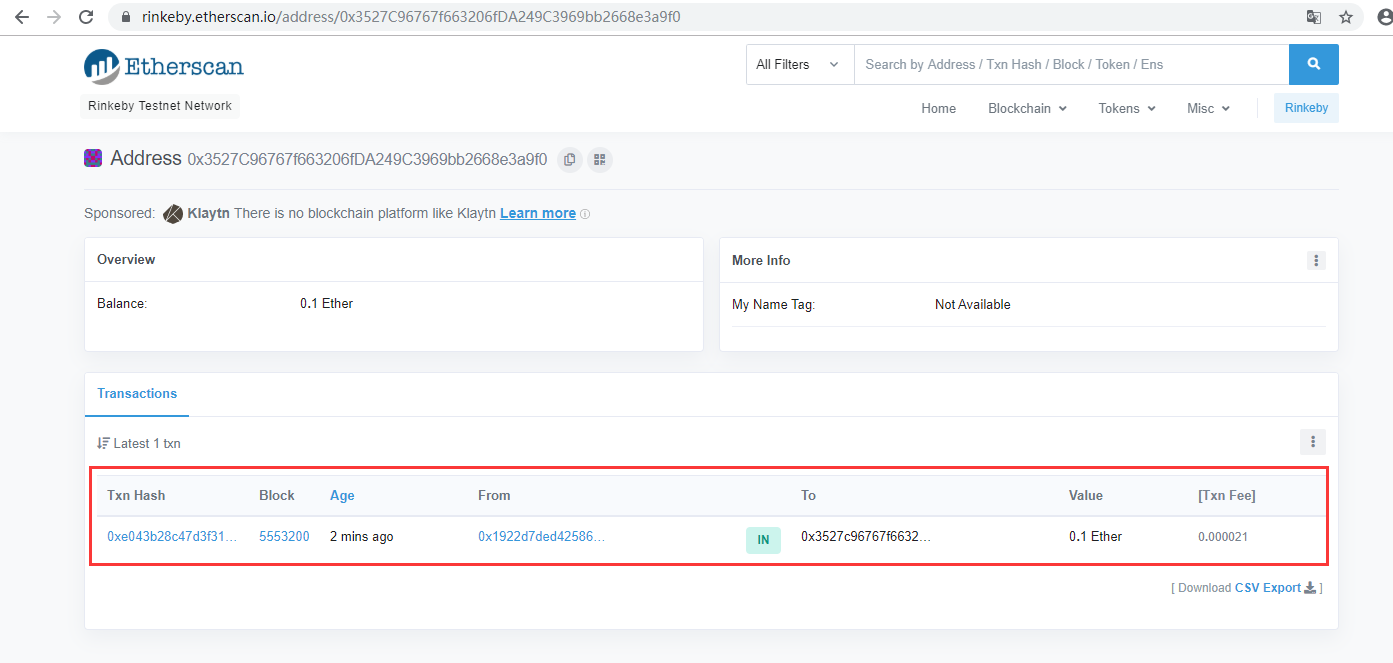Click the blue search magnifier button

click(x=1314, y=64)
